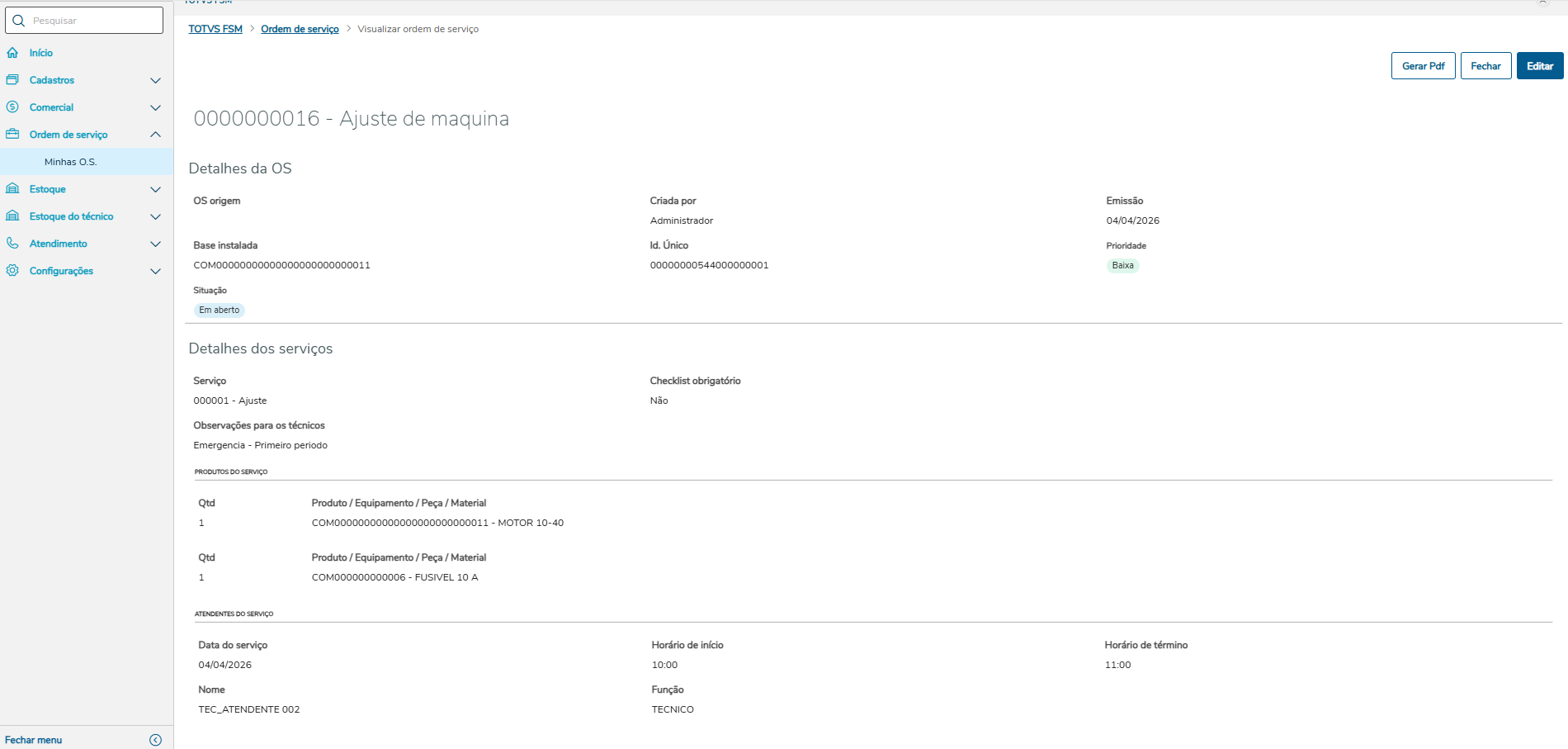The width and height of the screenshot is (1568, 749).
Task: Expand the Atendimento menu chevron
Action: point(155,244)
